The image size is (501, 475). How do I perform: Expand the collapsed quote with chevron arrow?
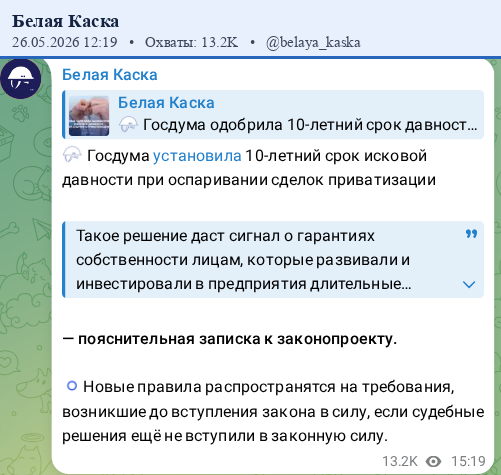pyautogui.click(x=469, y=284)
